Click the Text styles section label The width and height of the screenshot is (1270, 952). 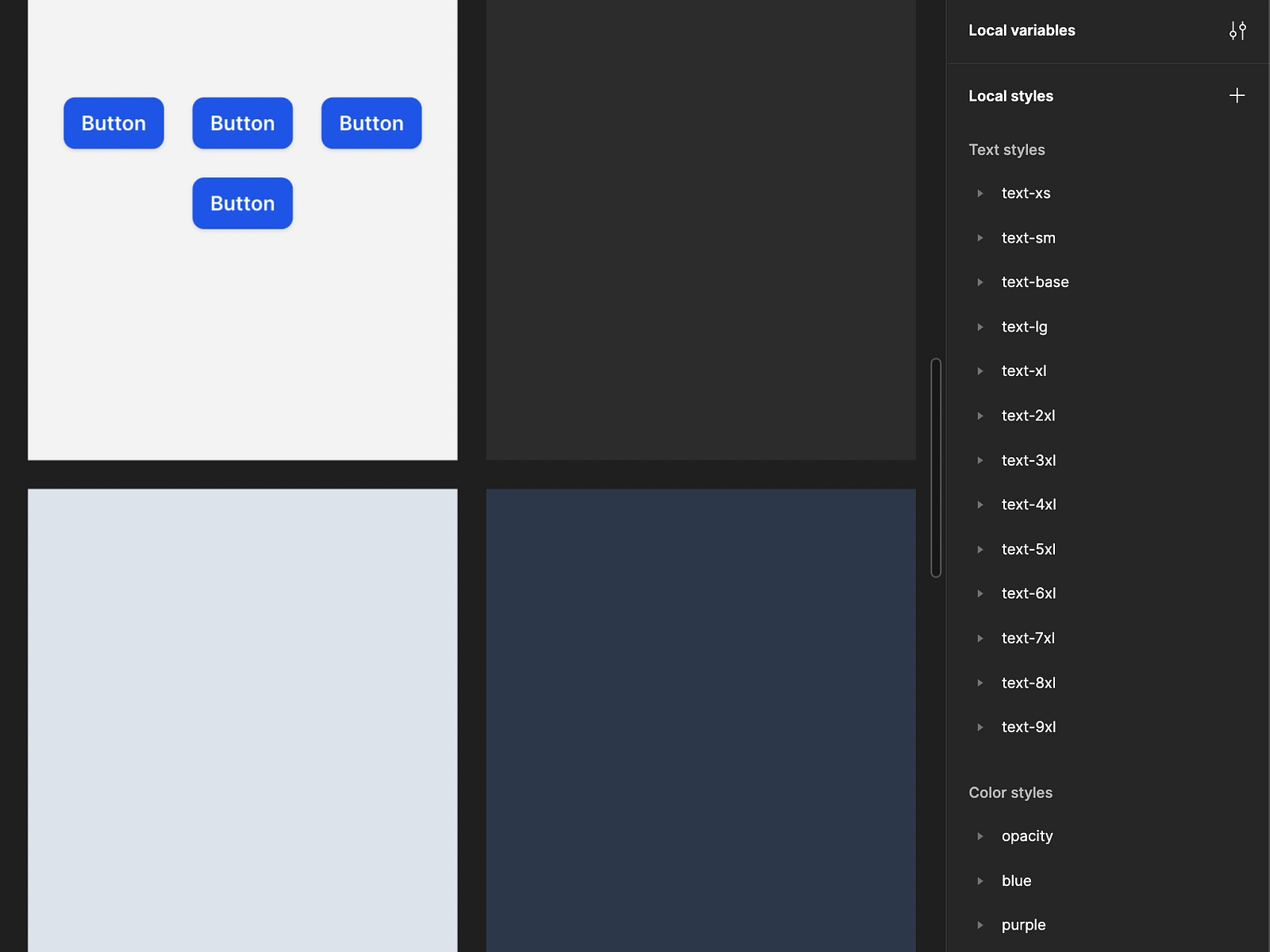(1006, 149)
